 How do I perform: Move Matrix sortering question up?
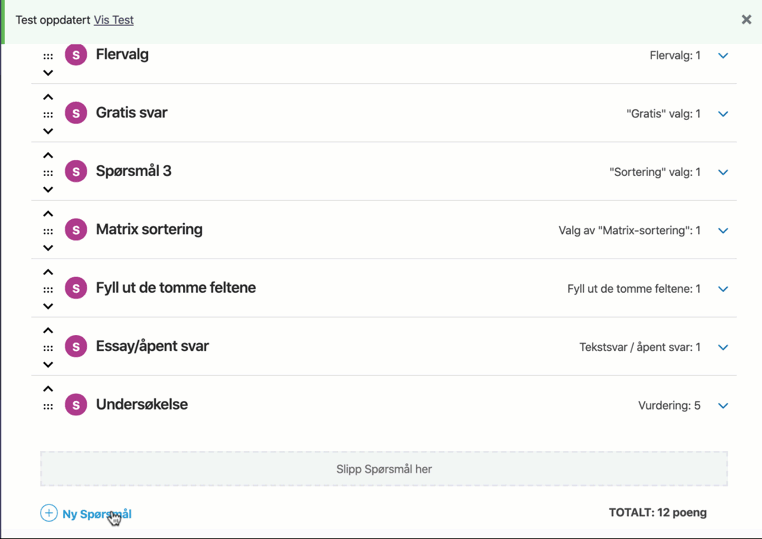coord(48,214)
